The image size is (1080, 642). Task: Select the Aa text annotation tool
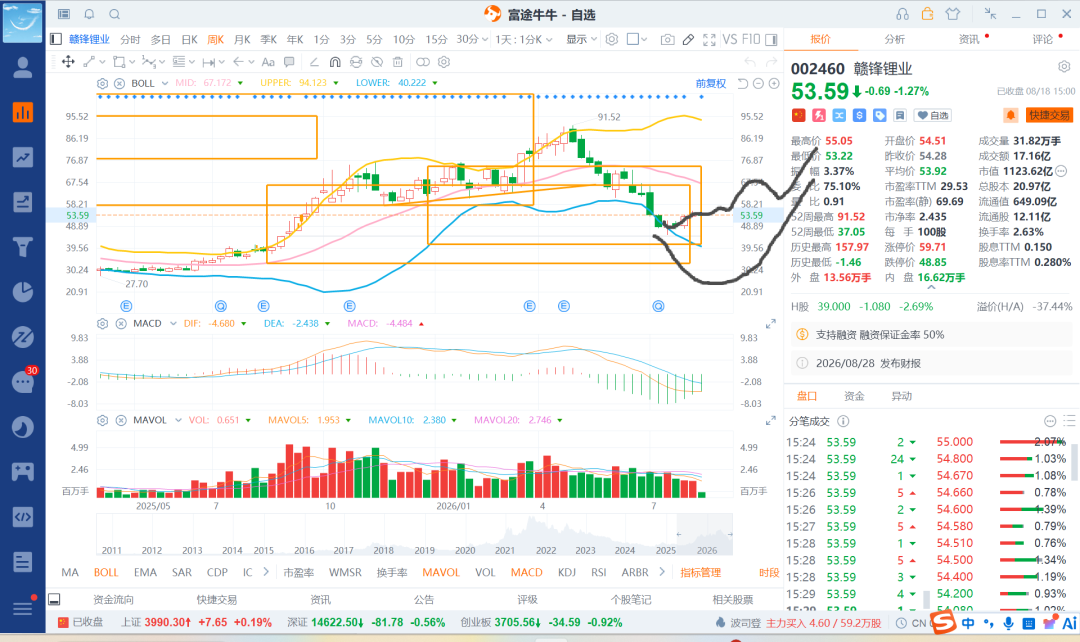click(268, 62)
